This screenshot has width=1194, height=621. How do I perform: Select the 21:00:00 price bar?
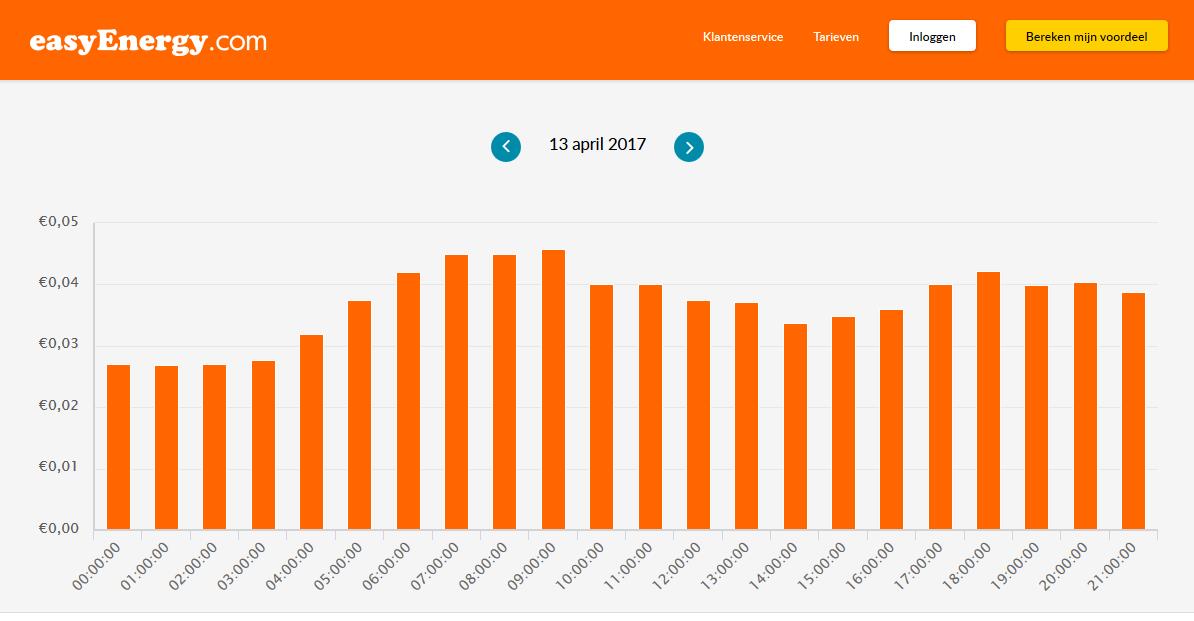[x=1133, y=411]
